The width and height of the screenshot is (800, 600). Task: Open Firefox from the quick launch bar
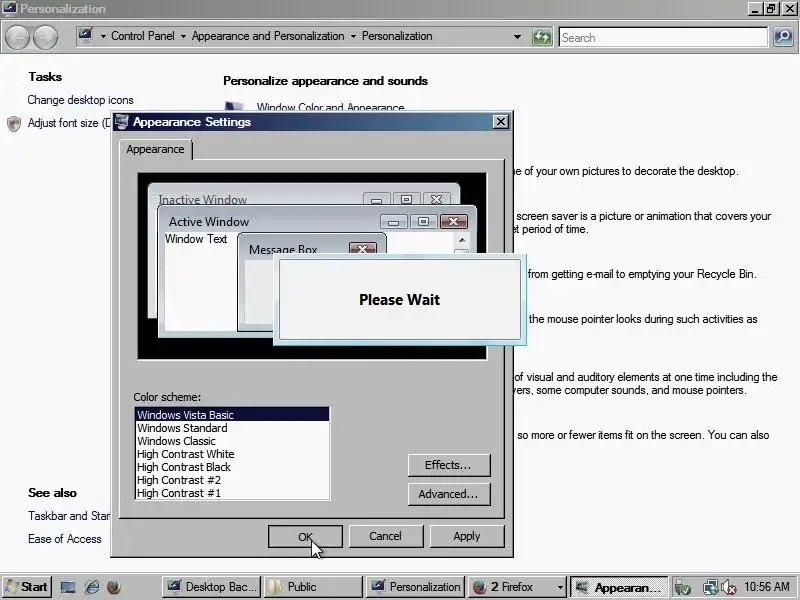click(x=114, y=587)
